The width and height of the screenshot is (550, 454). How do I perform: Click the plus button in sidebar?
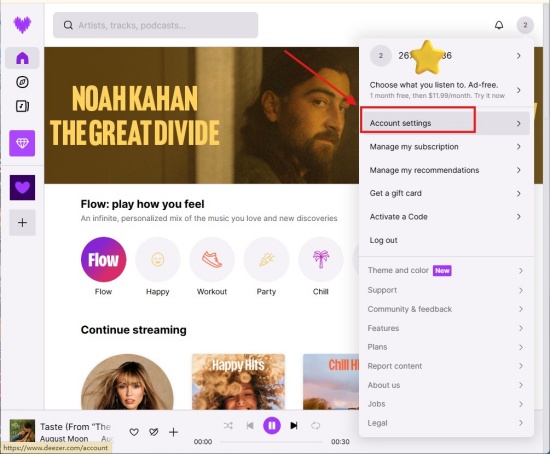click(x=22, y=222)
